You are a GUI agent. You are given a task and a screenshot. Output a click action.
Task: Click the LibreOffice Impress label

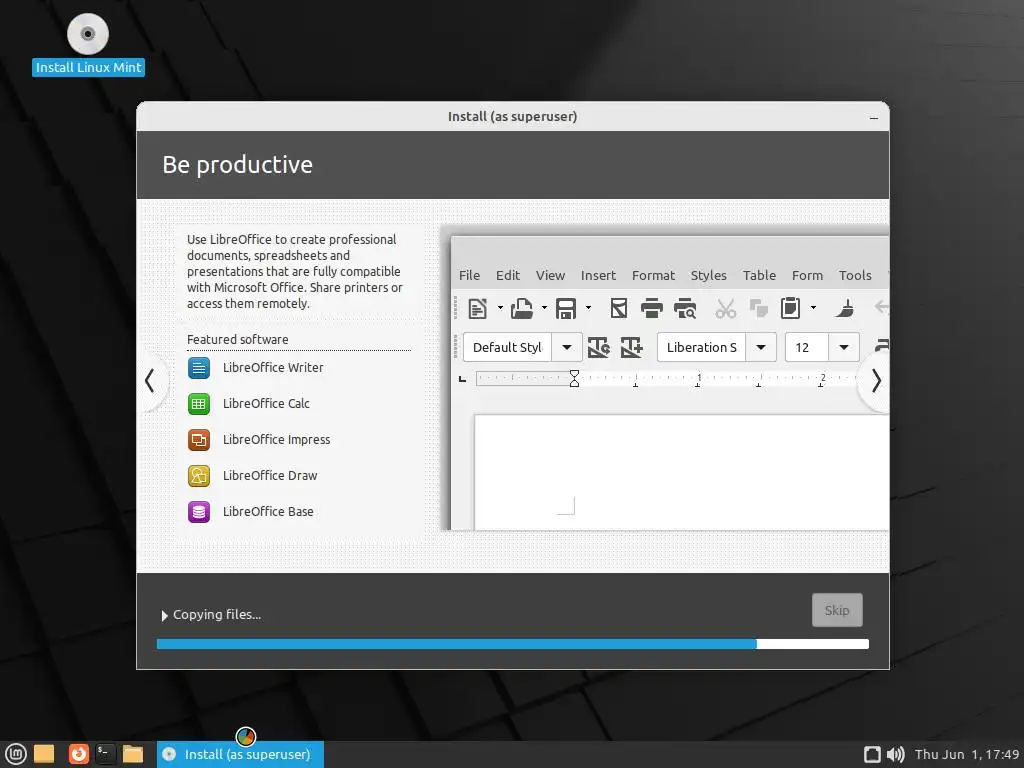click(276, 440)
